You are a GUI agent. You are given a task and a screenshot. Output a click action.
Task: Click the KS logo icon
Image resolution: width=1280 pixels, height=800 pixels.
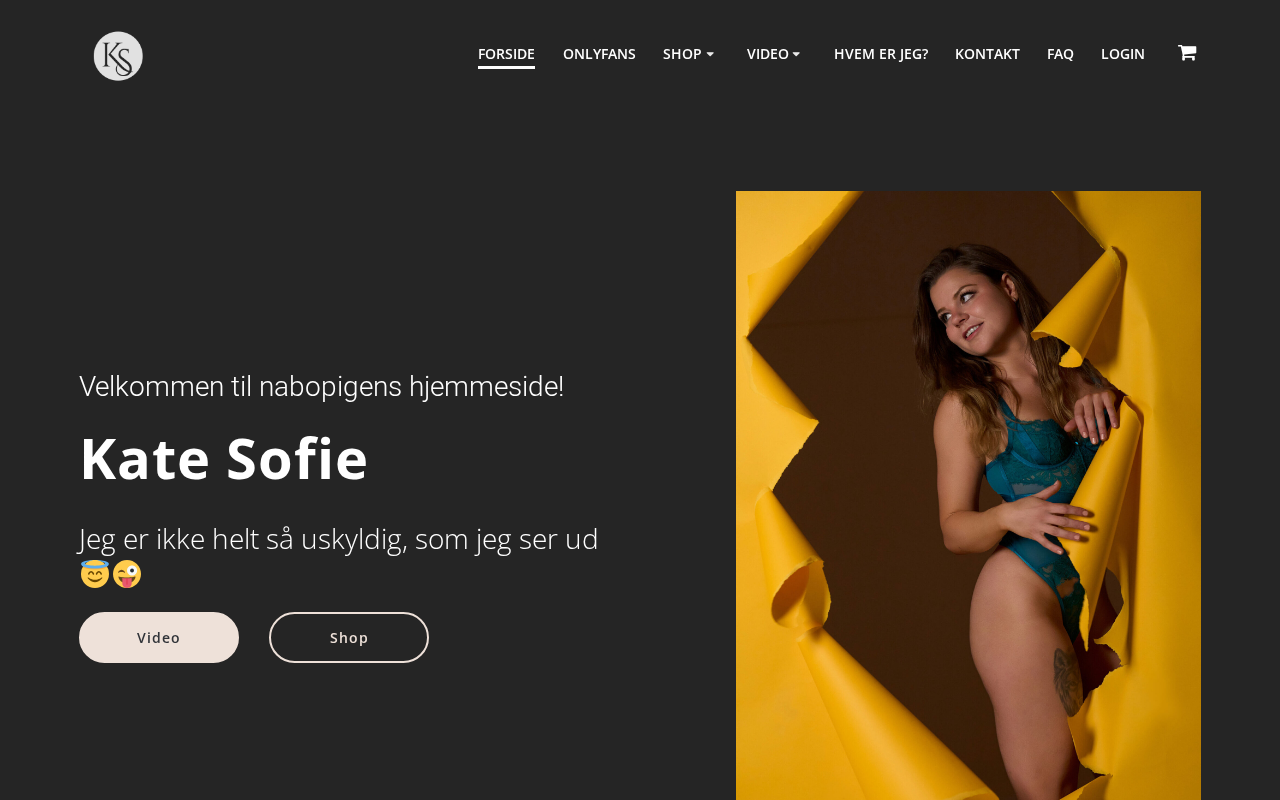(x=118, y=56)
